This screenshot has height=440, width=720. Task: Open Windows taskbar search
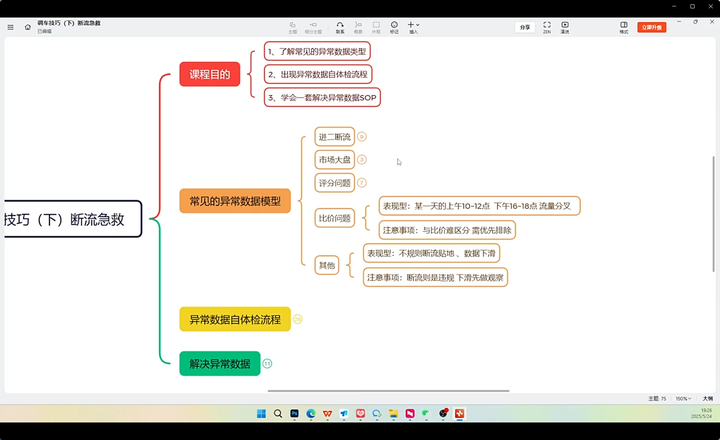pyautogui.click(x=278, y=413)
